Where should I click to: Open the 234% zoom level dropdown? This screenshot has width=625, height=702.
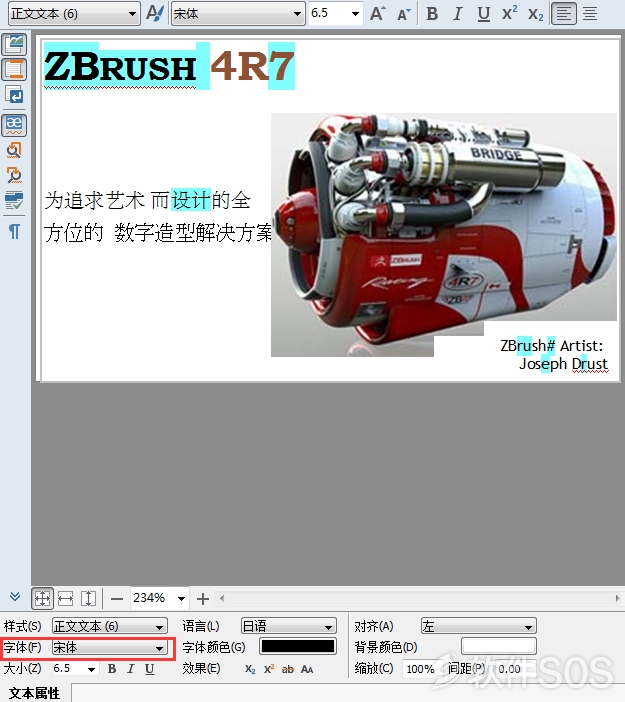coord(159,598)
